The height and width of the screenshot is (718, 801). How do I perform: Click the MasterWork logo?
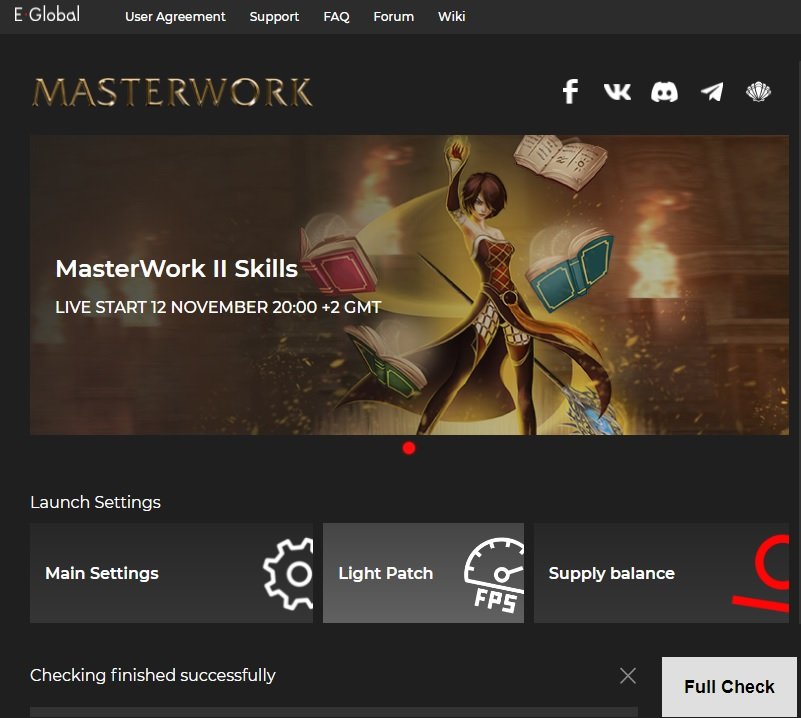(172, 92)
